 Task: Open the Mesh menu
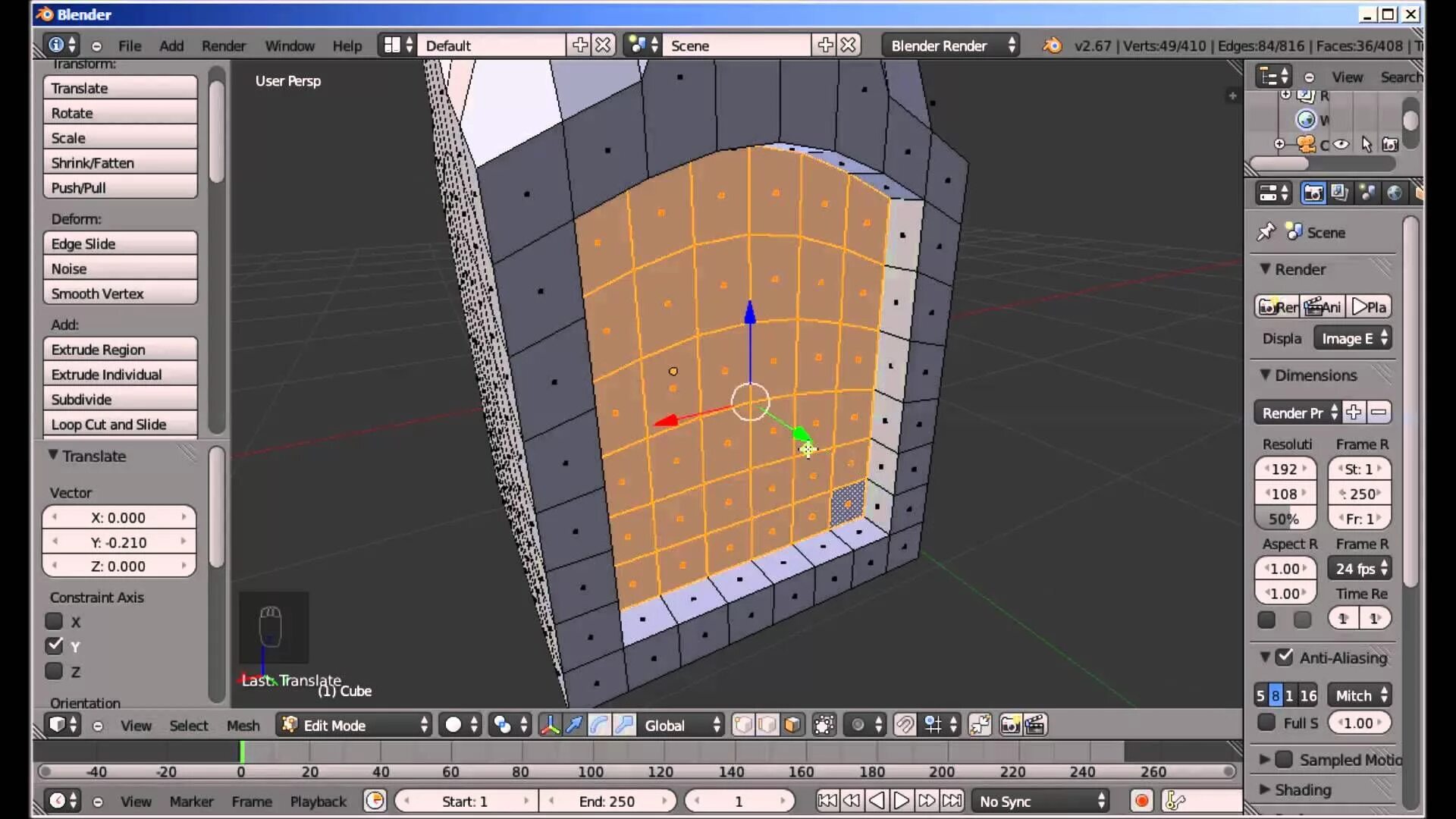[243, 726]
